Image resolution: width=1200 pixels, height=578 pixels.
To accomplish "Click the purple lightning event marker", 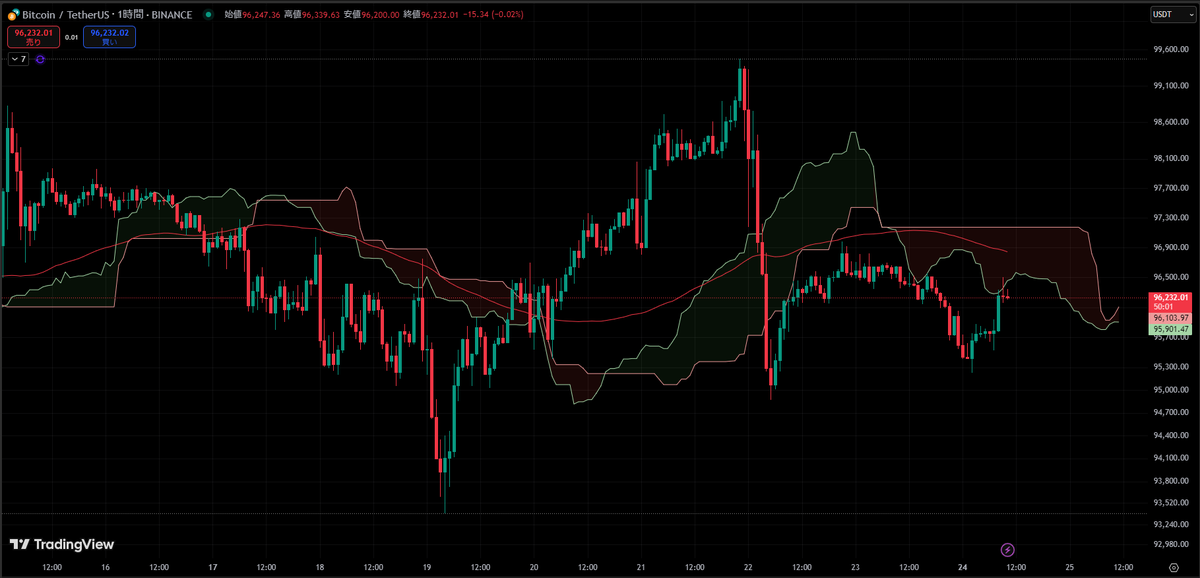I will (1008, 549).
